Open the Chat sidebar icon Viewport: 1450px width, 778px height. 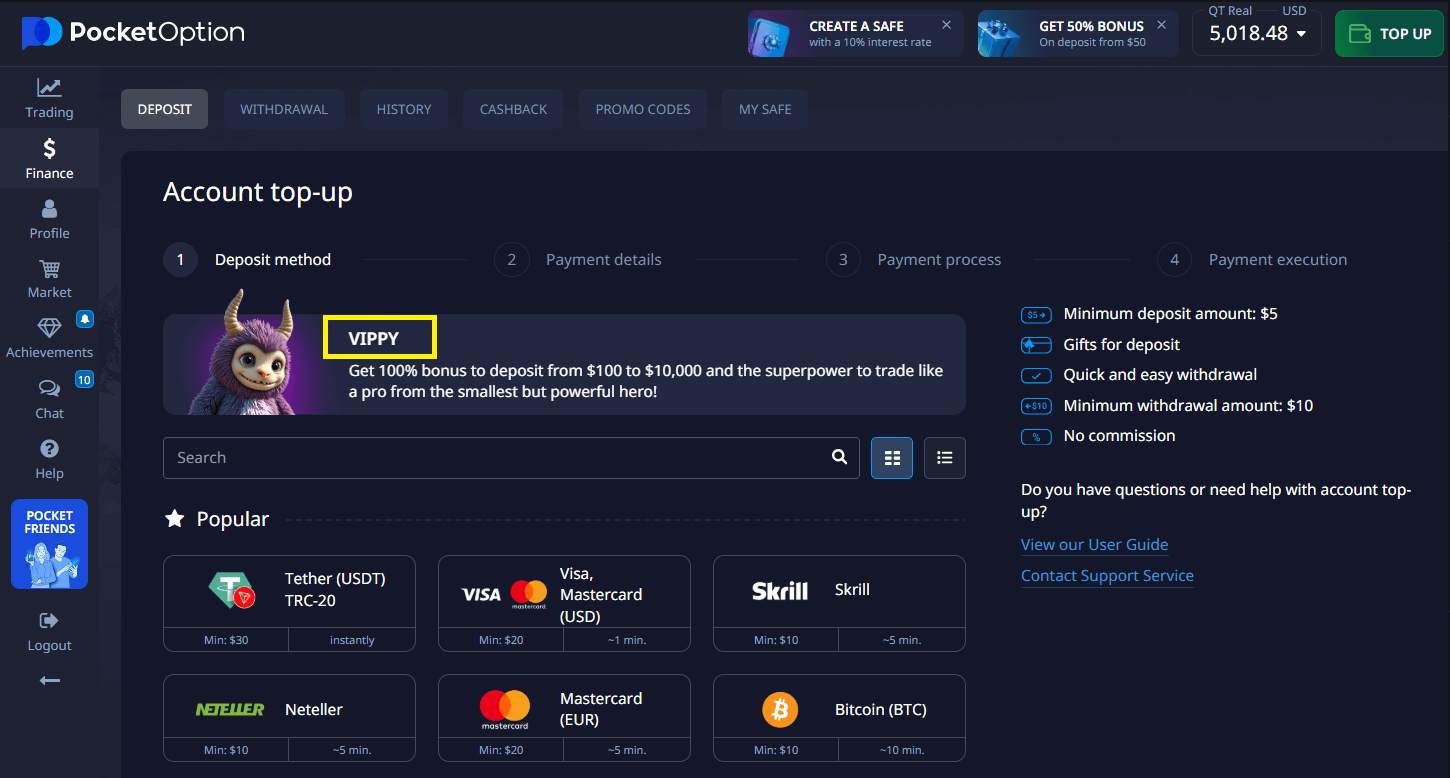[49, 389]
